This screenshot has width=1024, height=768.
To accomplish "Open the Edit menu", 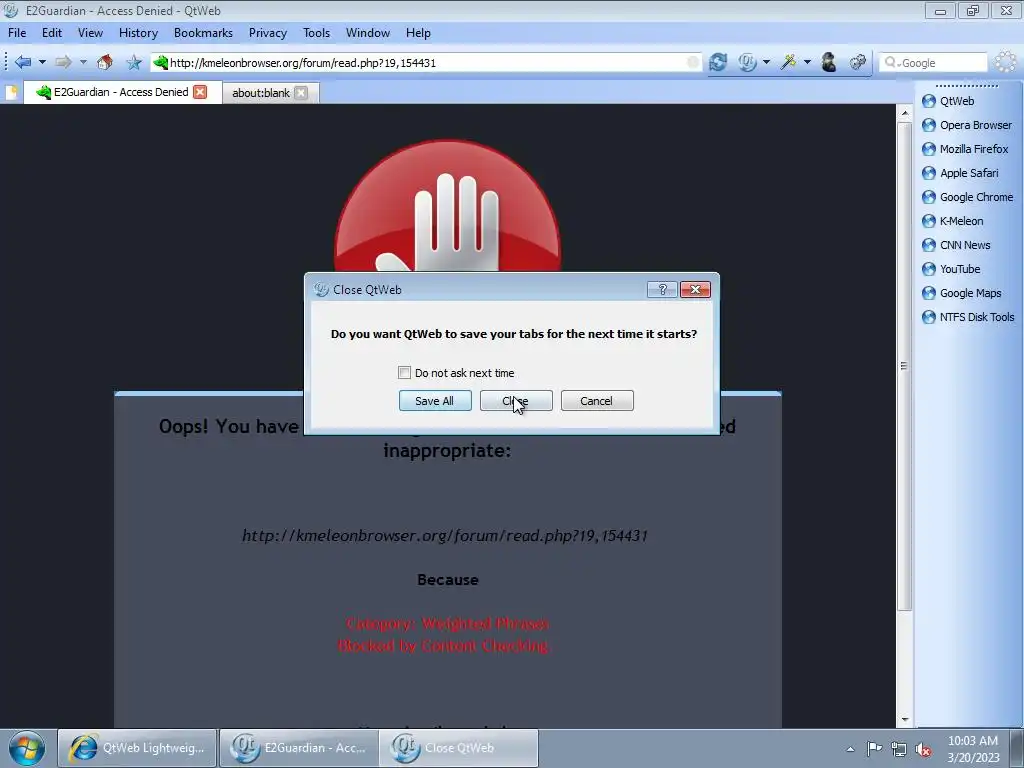I will click(52, 33).
